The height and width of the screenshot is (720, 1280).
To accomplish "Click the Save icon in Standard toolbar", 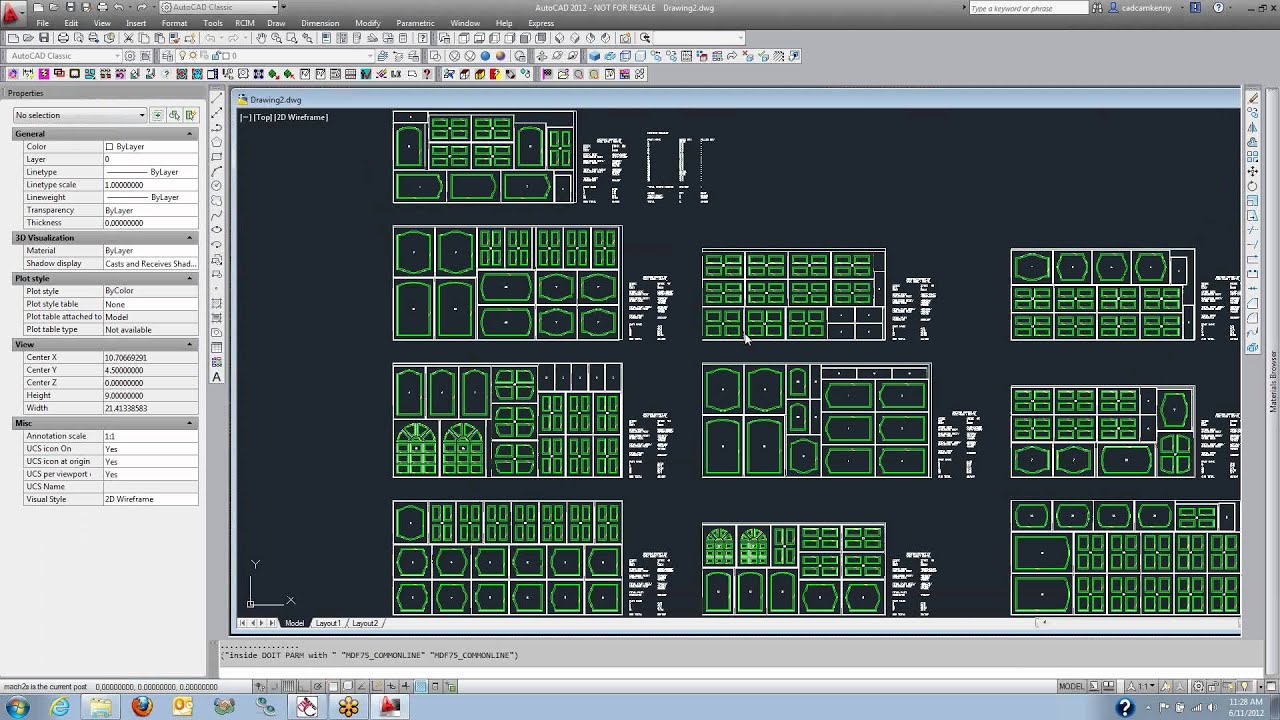I will (x=44, y=38).
